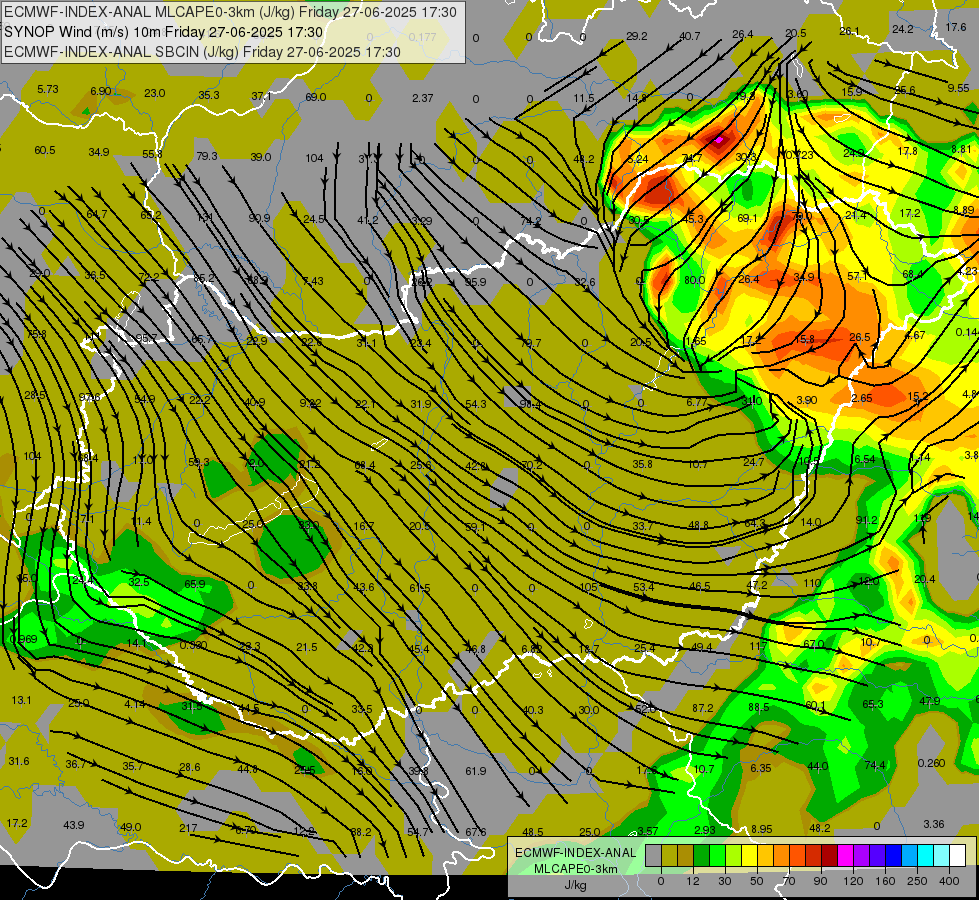Click the white swatch at legend's end
This screenshot has height=900, width=979.
(x=957, y=855)
